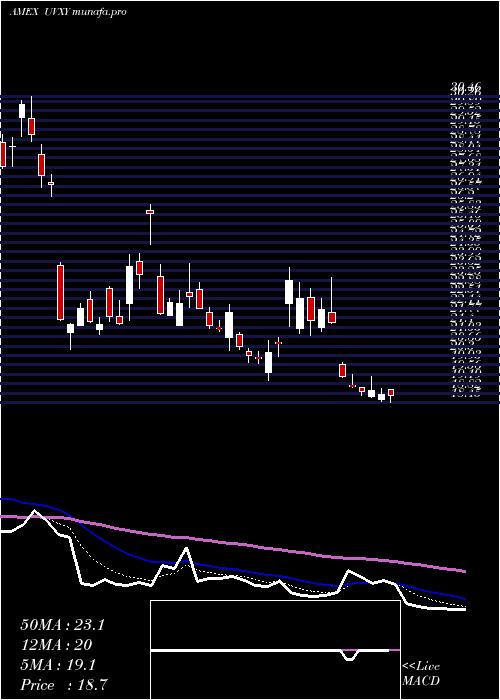Click the AMEX UVXY munafa.pro chart title
This screenshot has width=500, height=700.
click(x=68, y=12)
